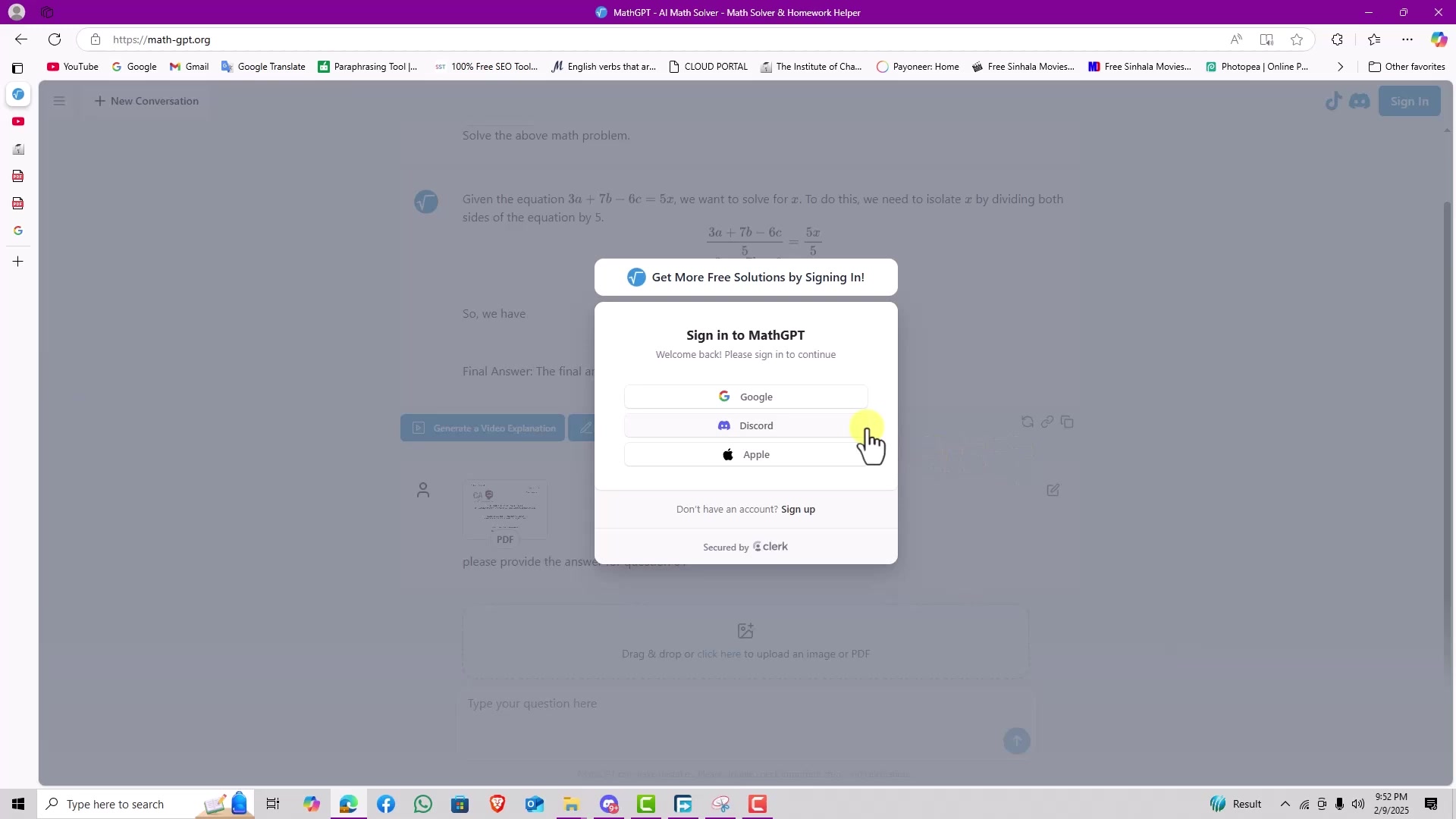Open Facebook from taskbar
This screenshot has width=1456, height=819.
[x=385, y=804]
